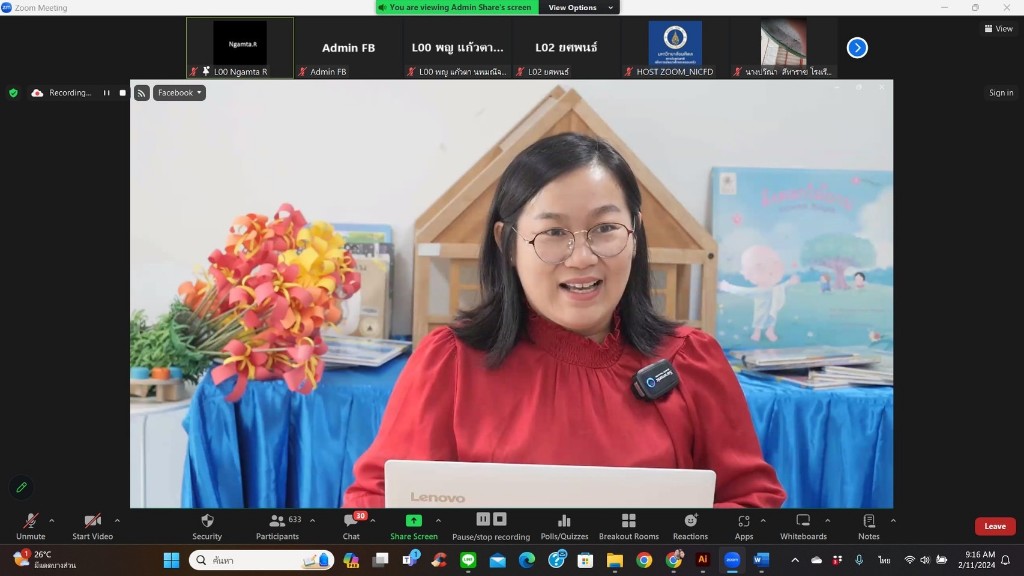Open Task View on the taskbar

[x=381, y=560]
